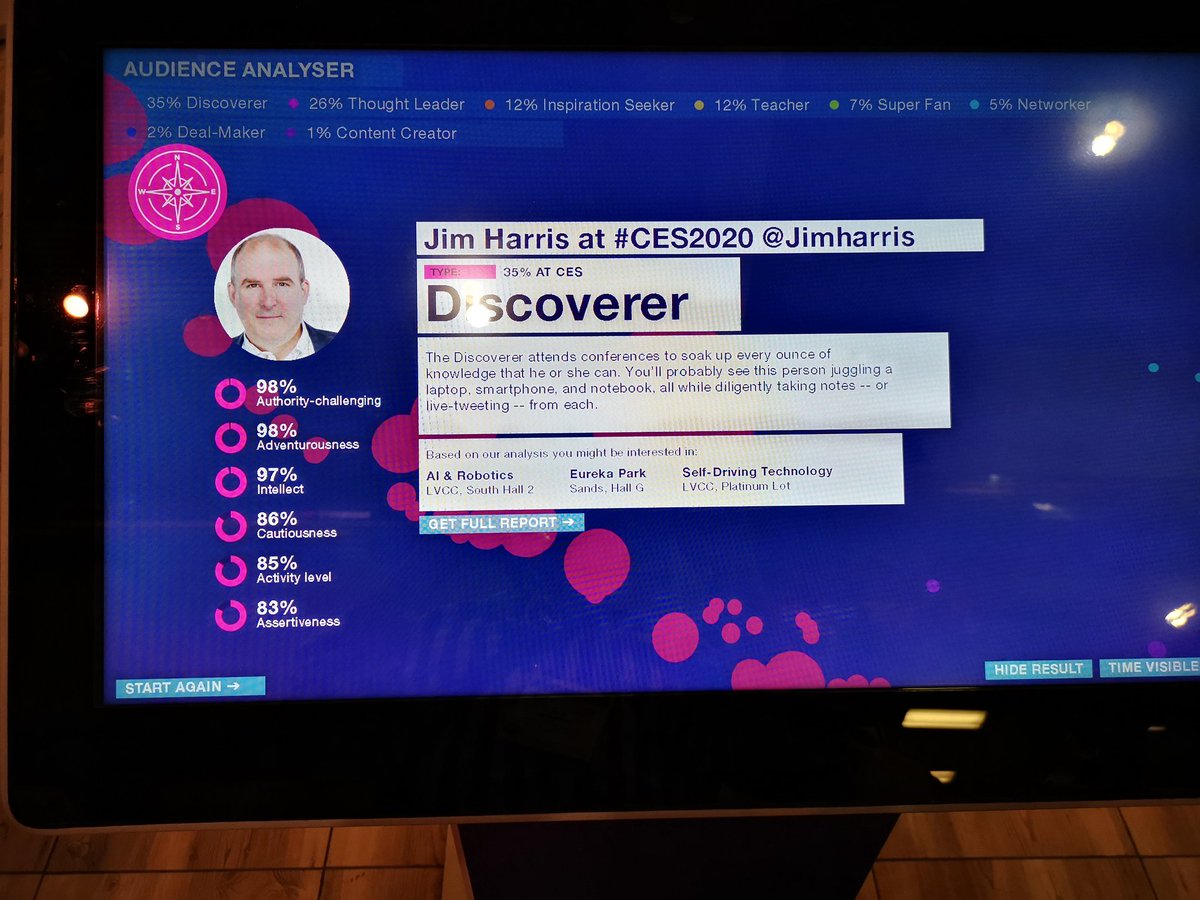Tap the pink compass Discoverer icon
Viewport: 1200px width, 900px height.
coord(178,191)
